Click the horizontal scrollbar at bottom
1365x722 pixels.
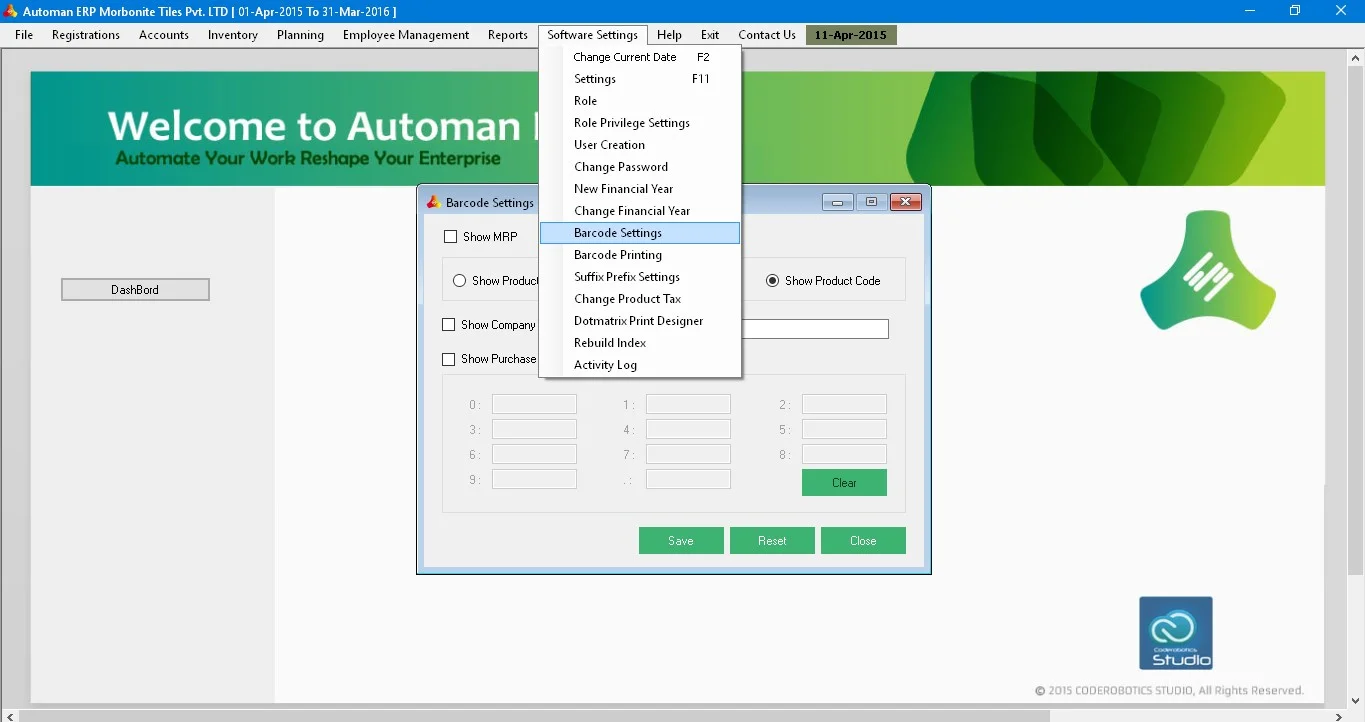[x=534, y=716]
